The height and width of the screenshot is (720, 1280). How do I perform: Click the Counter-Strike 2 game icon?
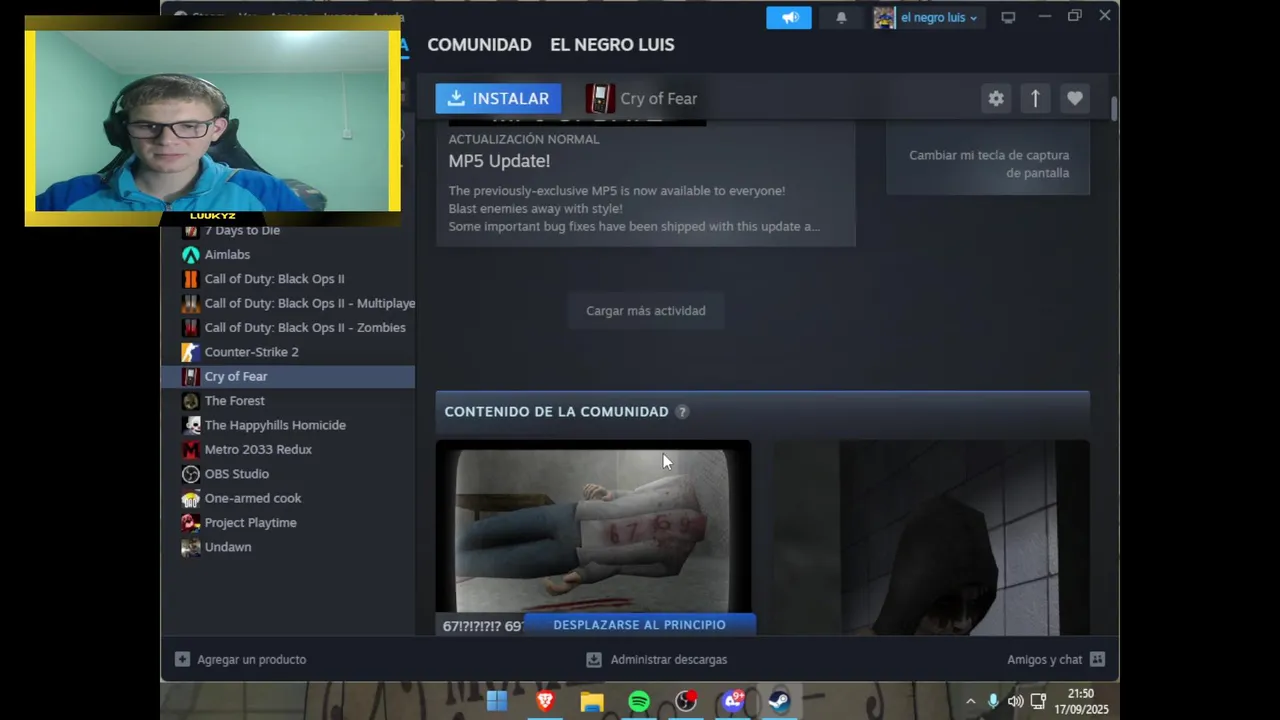coord(190,352)
